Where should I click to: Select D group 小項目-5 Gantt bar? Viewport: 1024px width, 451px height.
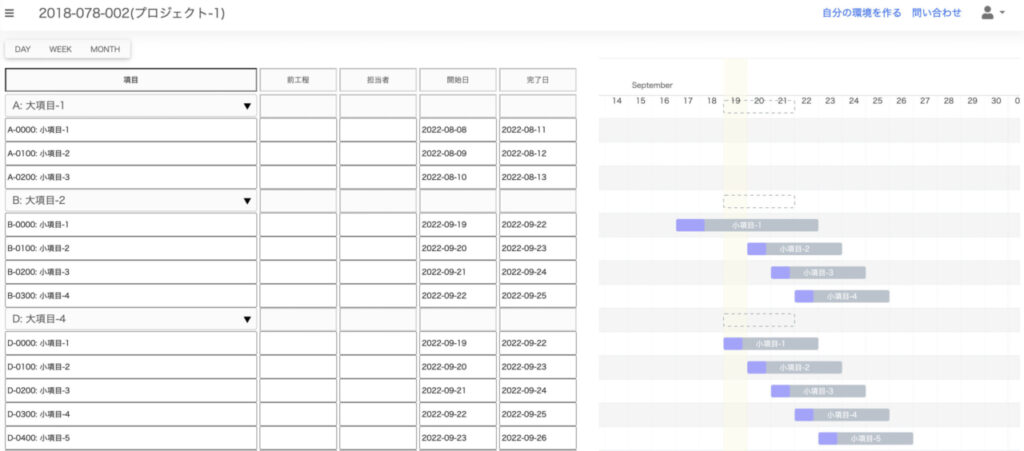(865, 439)
